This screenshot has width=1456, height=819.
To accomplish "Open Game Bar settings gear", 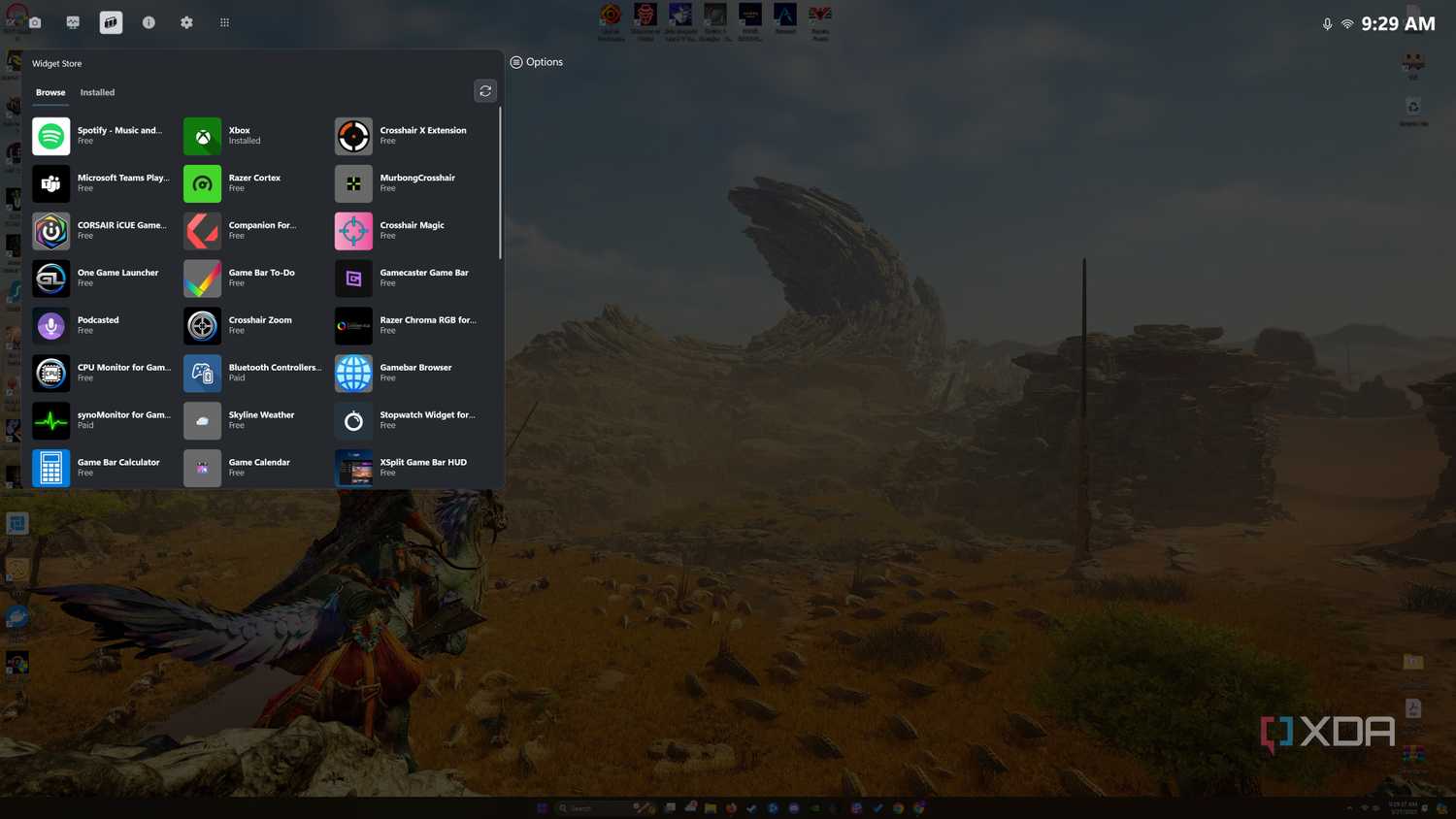I will coord(186,22).
